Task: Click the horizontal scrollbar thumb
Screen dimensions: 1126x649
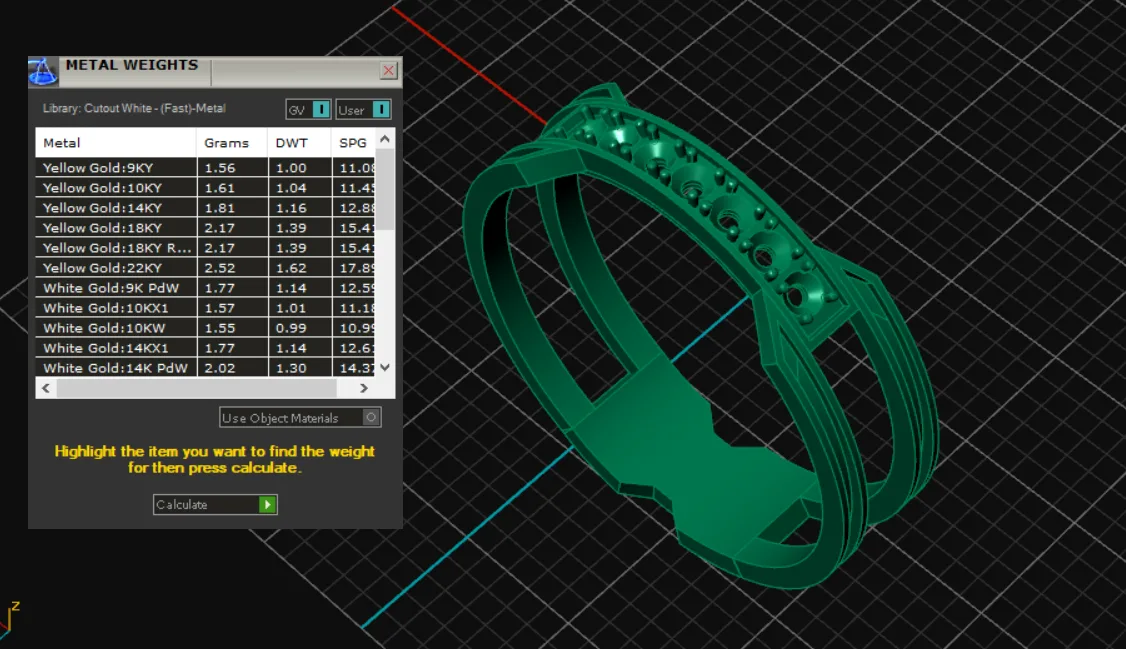Action: click(197, 388)
